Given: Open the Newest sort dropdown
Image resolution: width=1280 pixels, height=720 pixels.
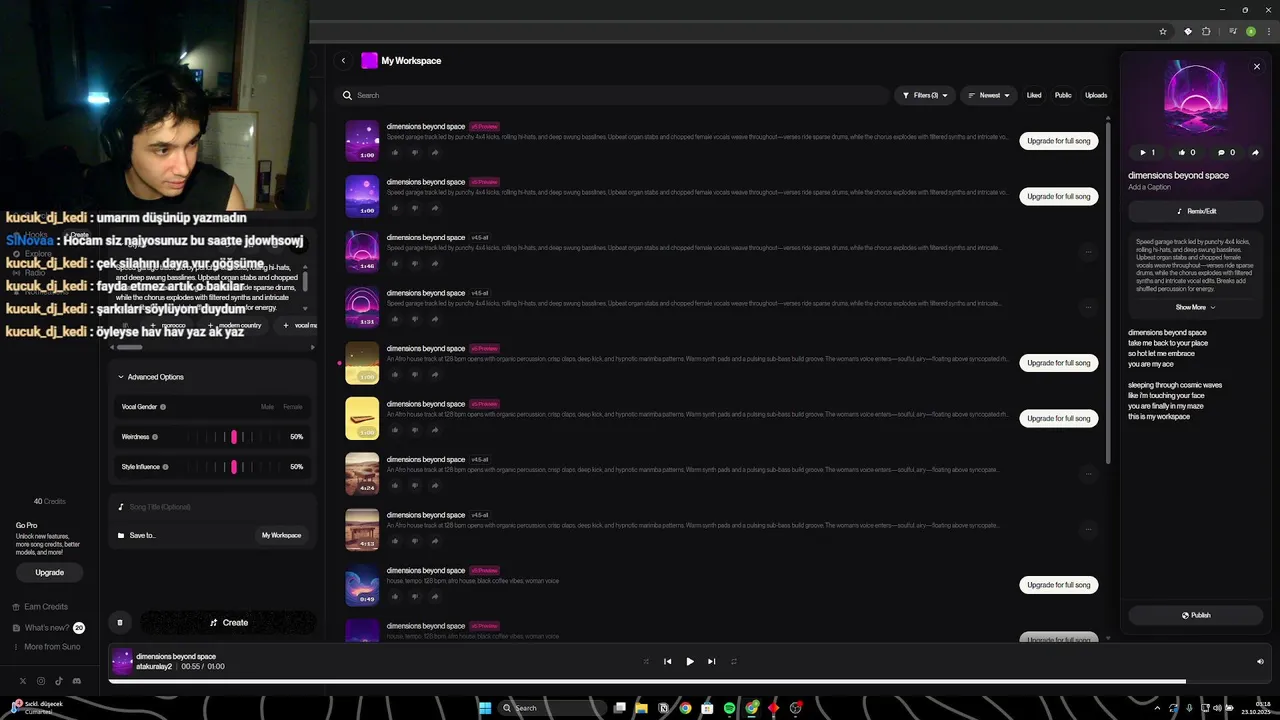Looking at the screenshot, I should click(989, 95).
